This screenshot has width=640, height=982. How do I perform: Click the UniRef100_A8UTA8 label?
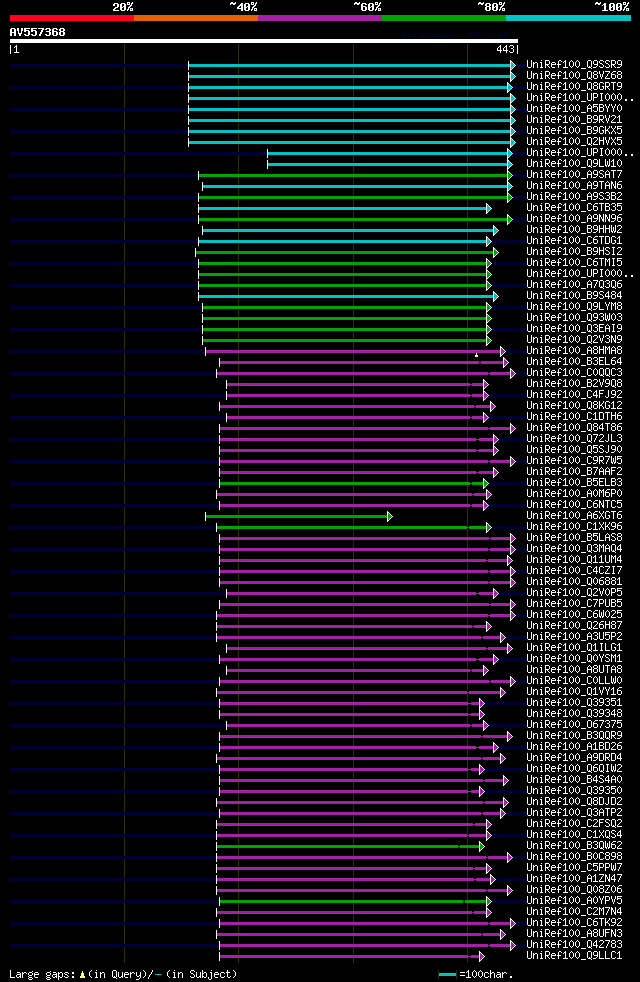tap(574, 670)
